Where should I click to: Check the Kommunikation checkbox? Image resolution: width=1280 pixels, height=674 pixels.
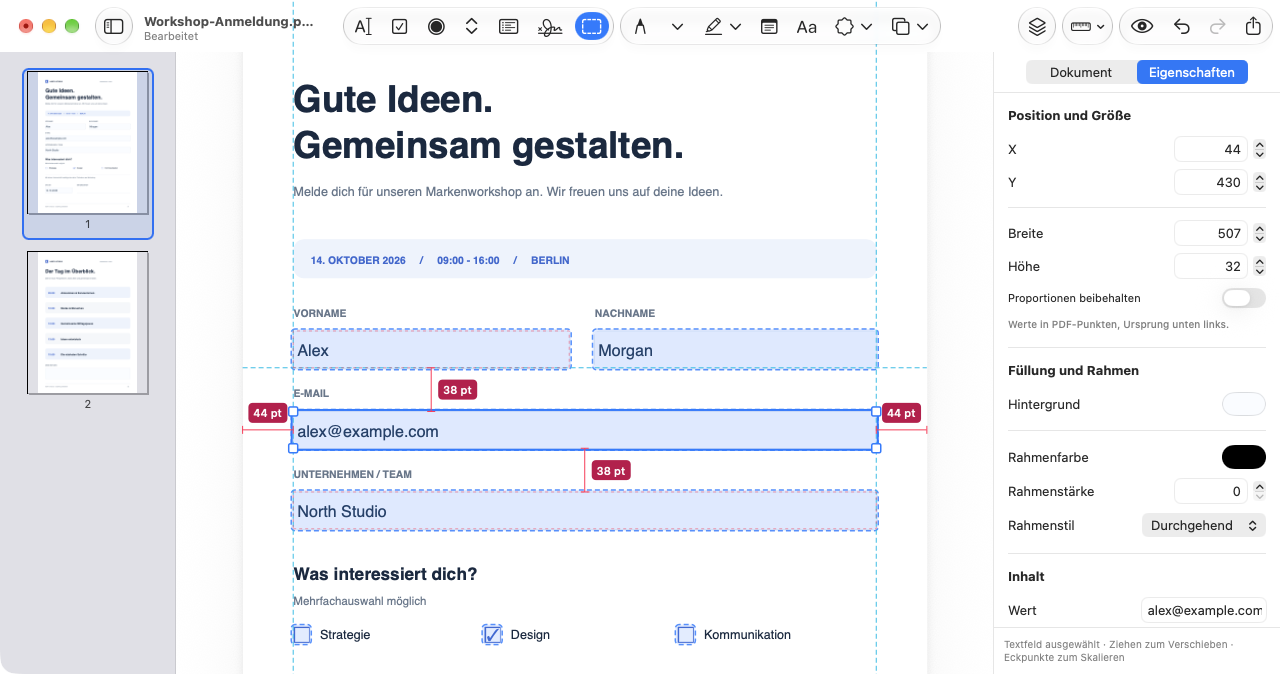click(x=685, y=634)
